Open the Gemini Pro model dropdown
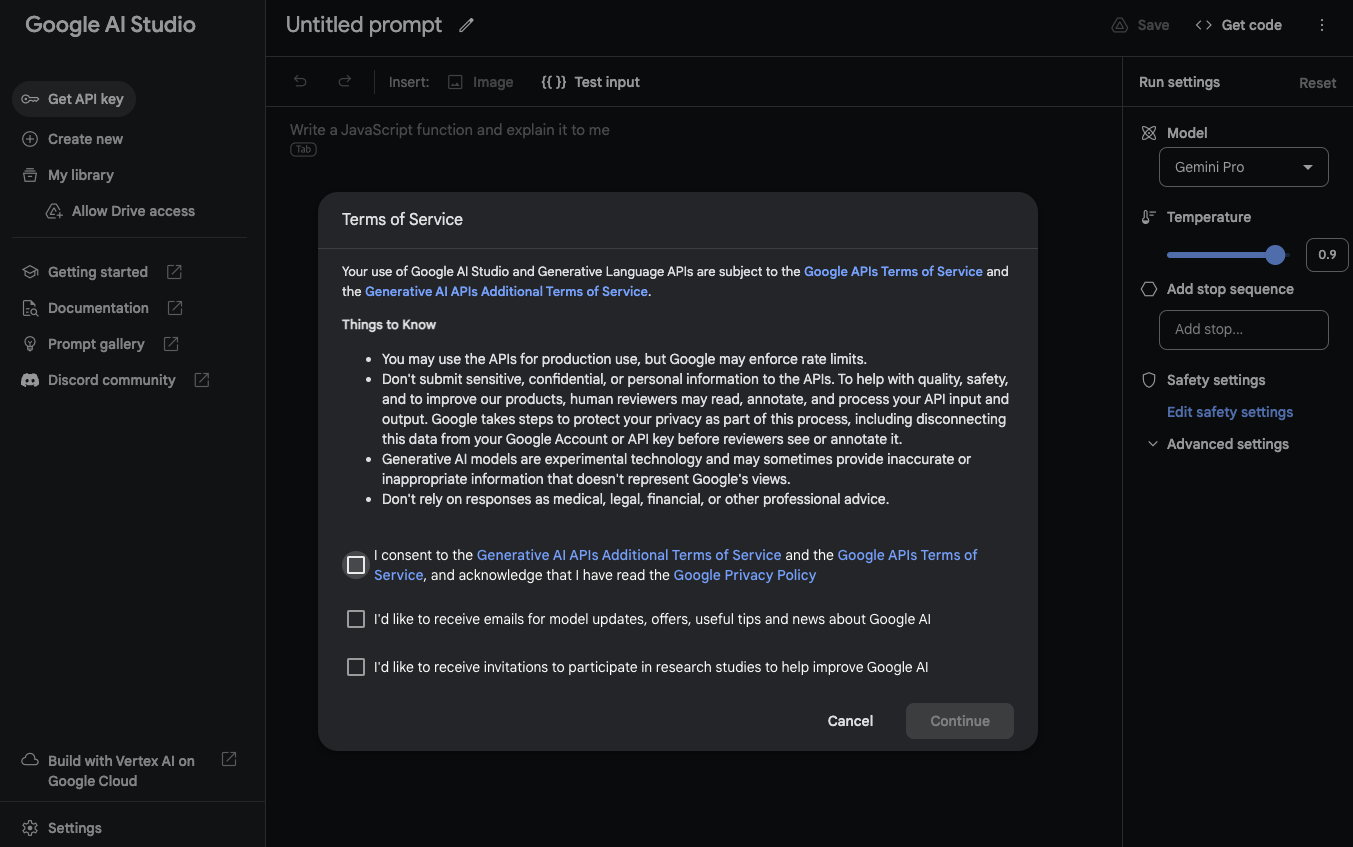1353x847 pixels. tap(1244, 167)
